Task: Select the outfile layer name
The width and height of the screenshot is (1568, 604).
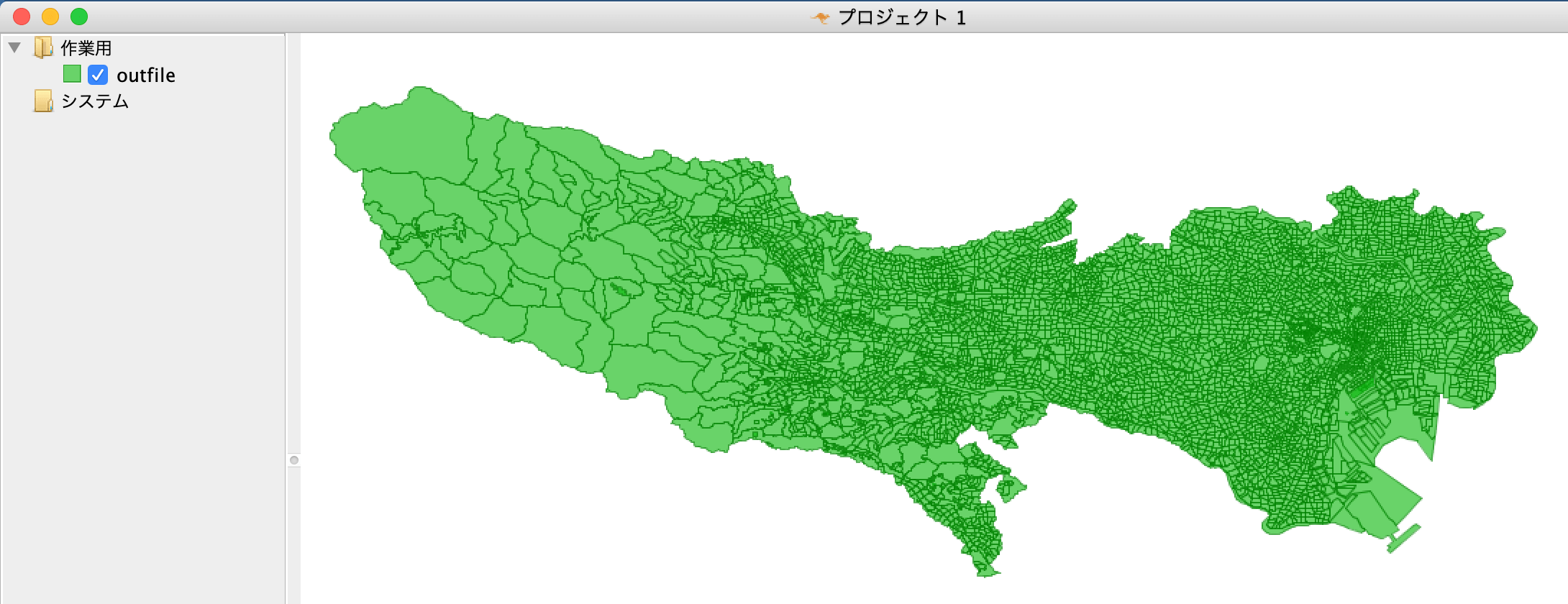Action: (x=146, y=75)
